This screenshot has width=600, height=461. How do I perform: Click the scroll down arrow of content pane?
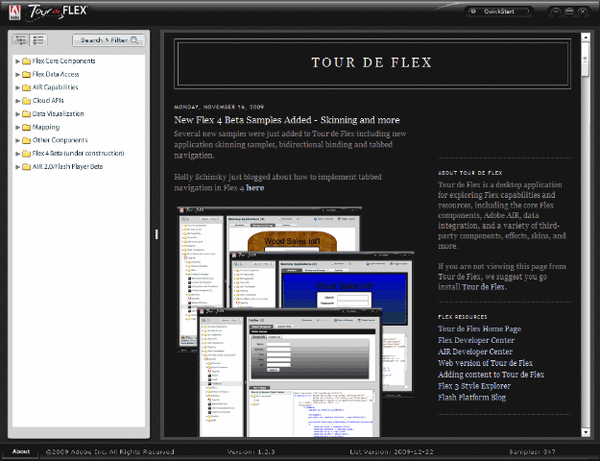pos(585,432)
